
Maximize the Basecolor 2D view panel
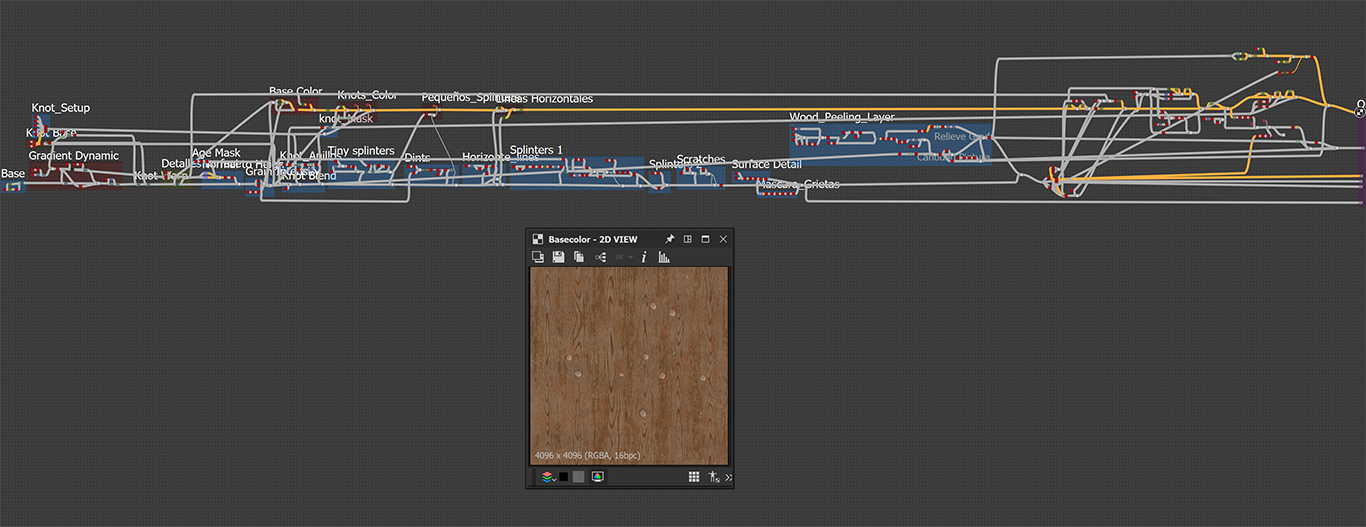705,239
